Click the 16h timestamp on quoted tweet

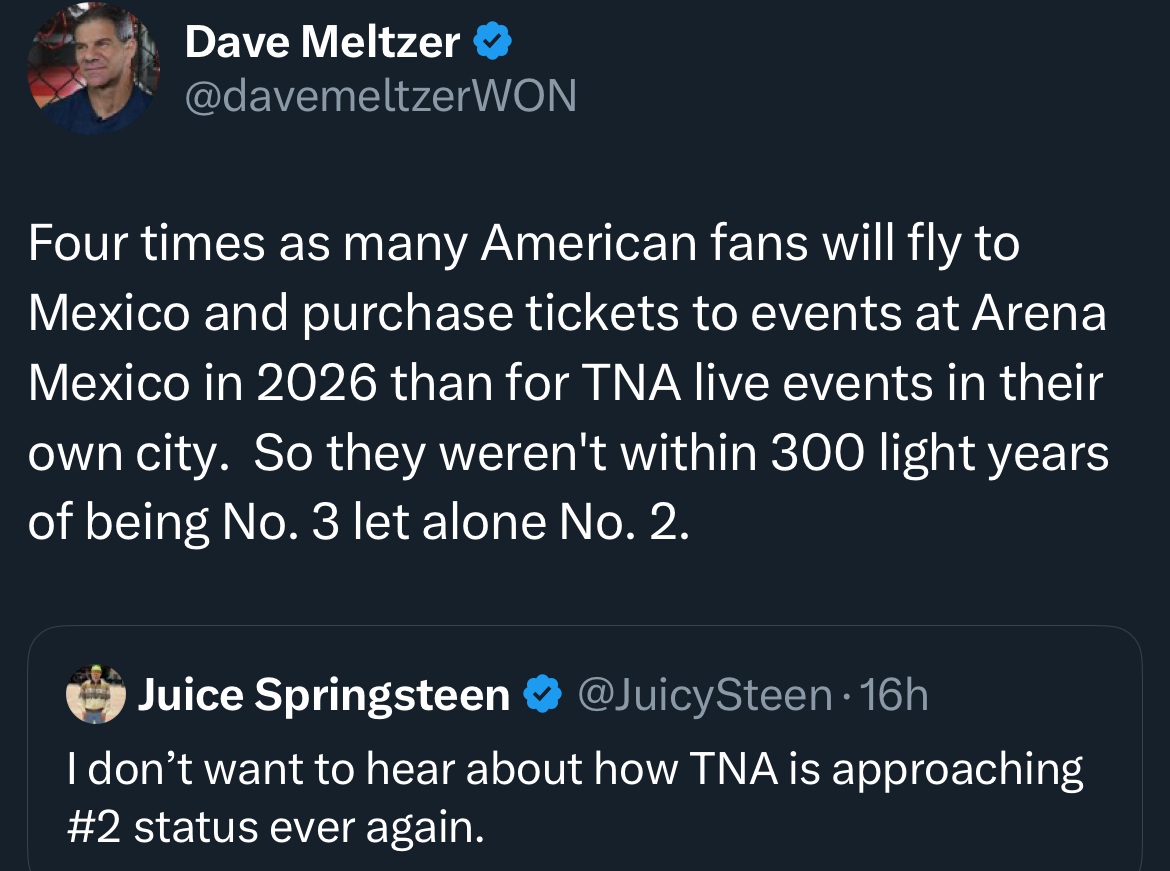[x=894, y=695]
